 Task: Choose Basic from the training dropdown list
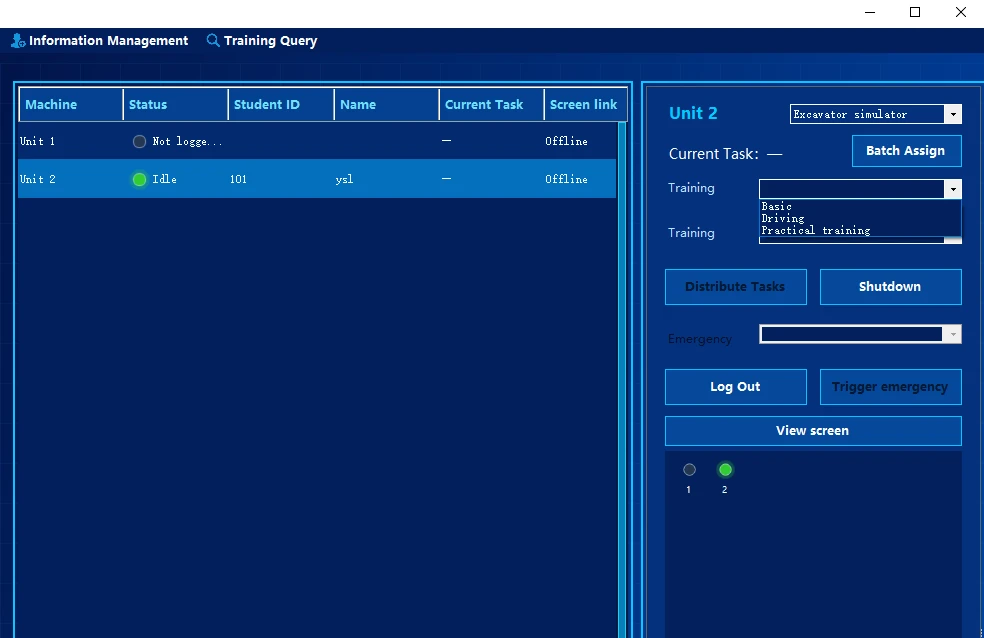(859, 206)
